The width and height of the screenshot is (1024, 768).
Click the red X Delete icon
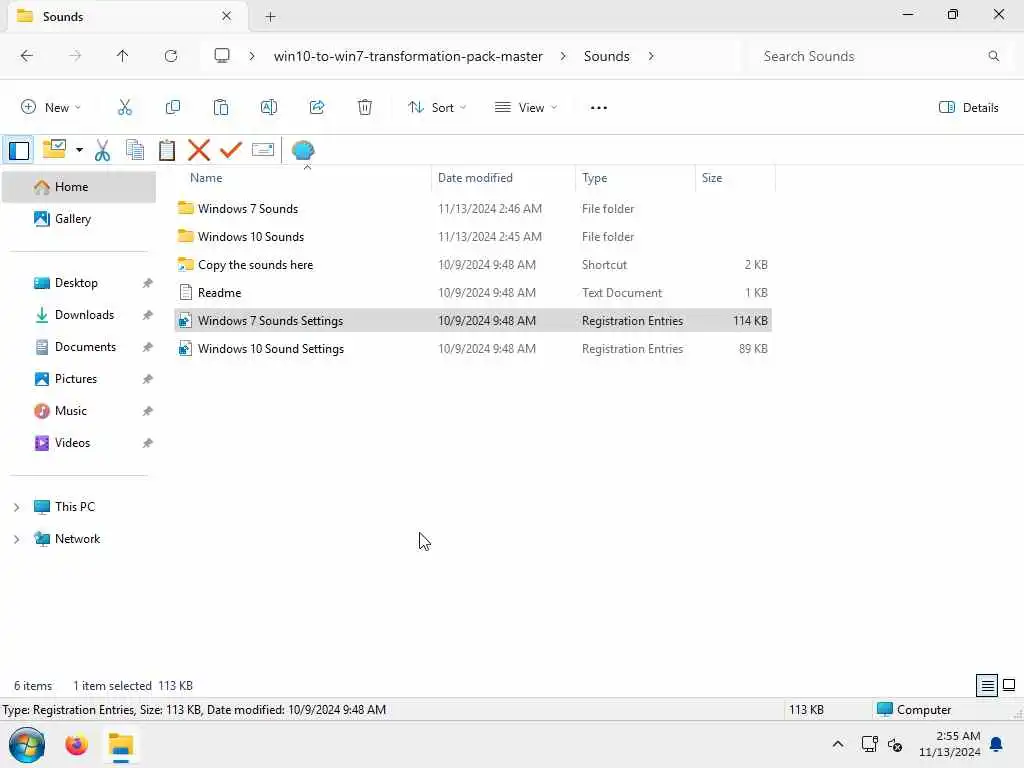pyautogui.click(x=199, y=150)
